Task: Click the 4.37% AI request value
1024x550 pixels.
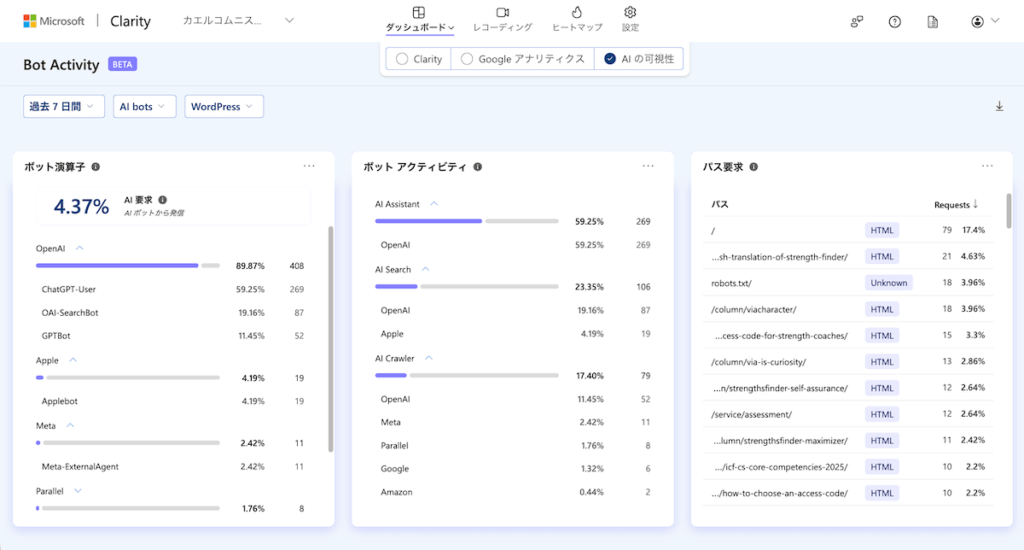Action: click(x=81, y=206)
